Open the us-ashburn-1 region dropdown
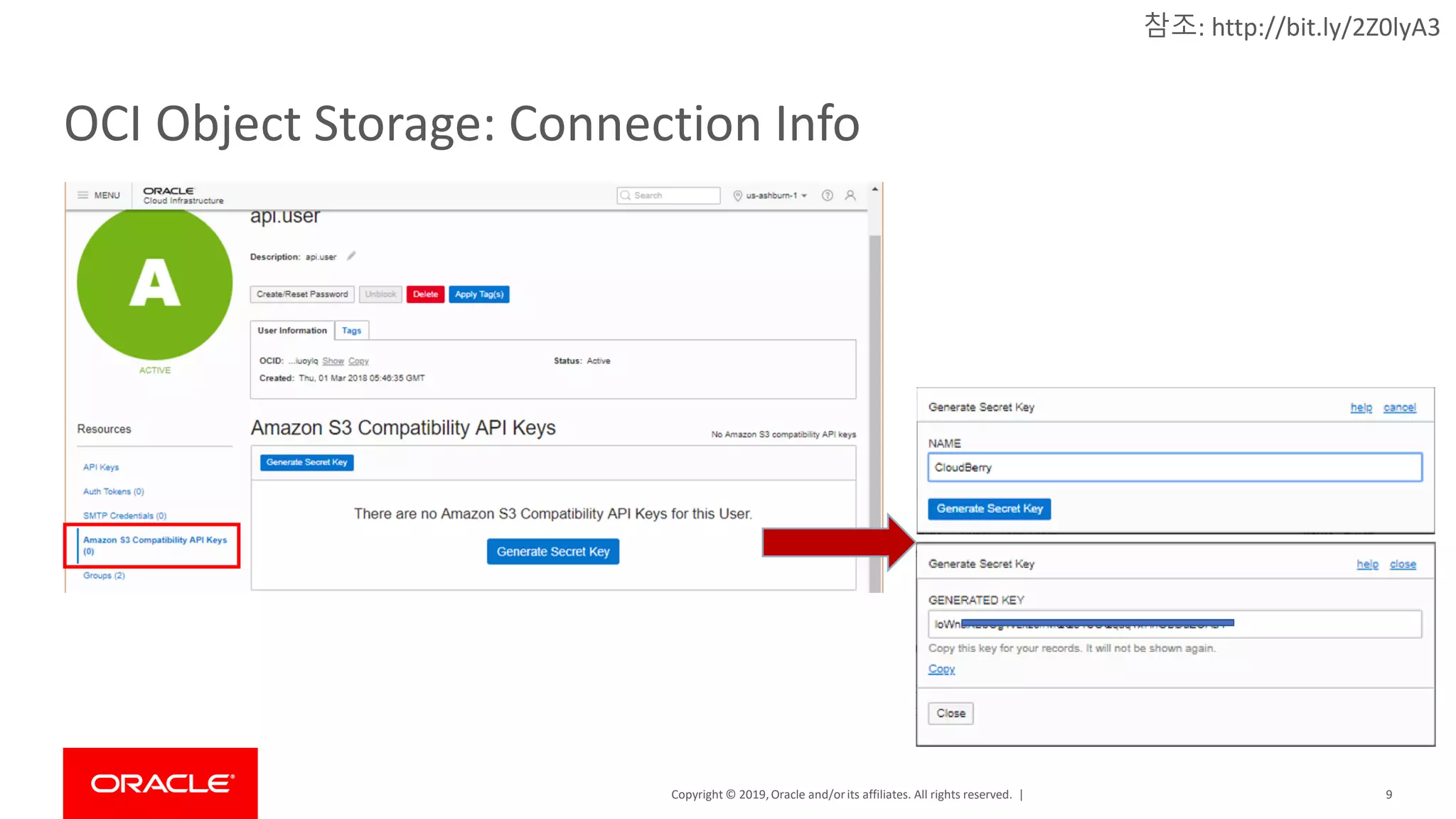 click(x=775, y=196)
